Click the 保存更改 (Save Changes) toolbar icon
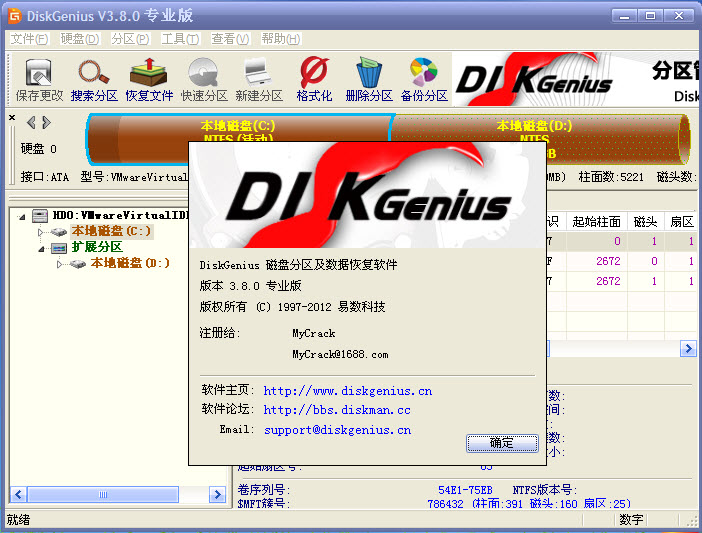This screenshot has width=702, height=533. click(39, 79)
